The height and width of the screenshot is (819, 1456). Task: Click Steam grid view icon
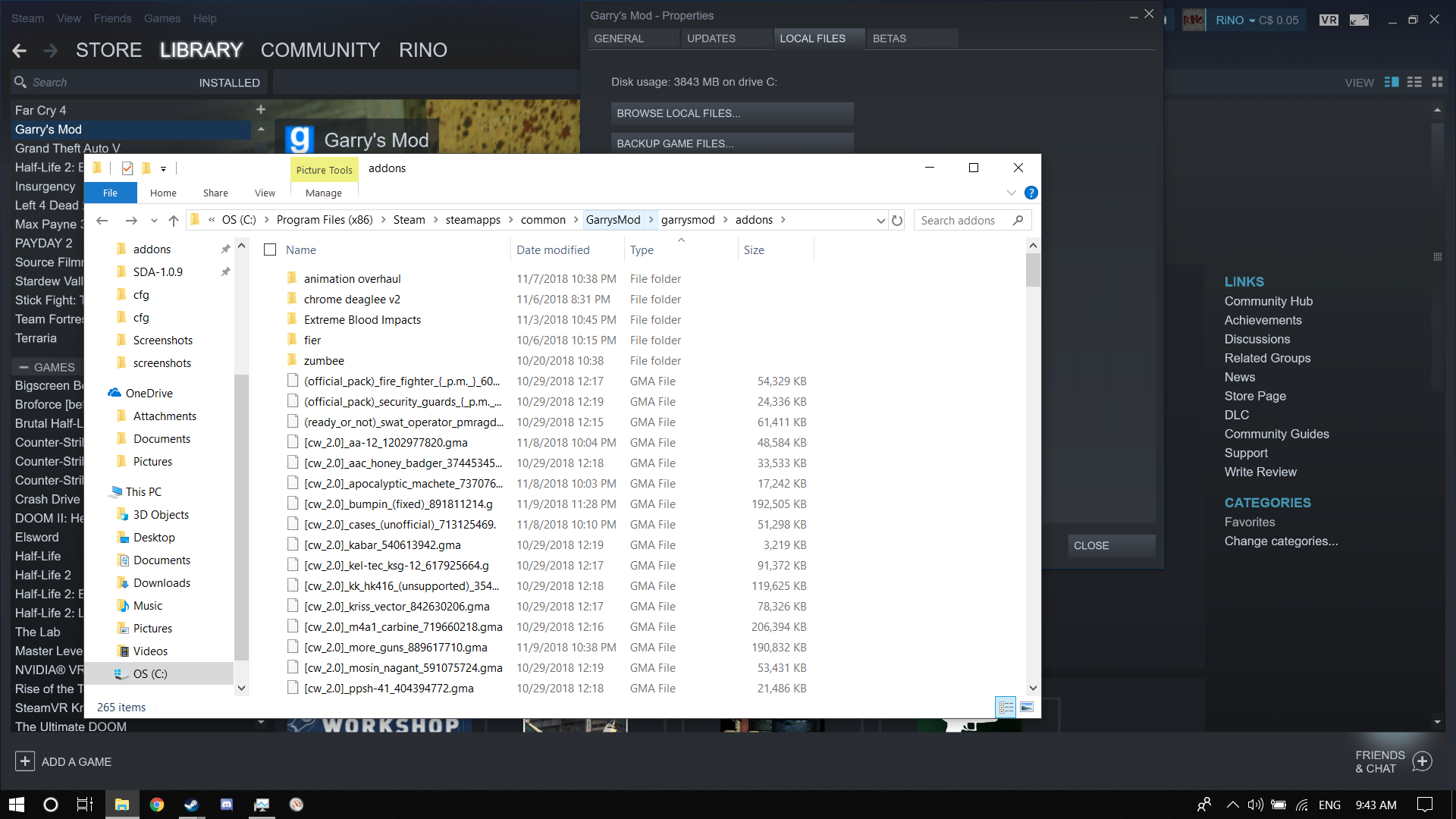pos(1437,82)
